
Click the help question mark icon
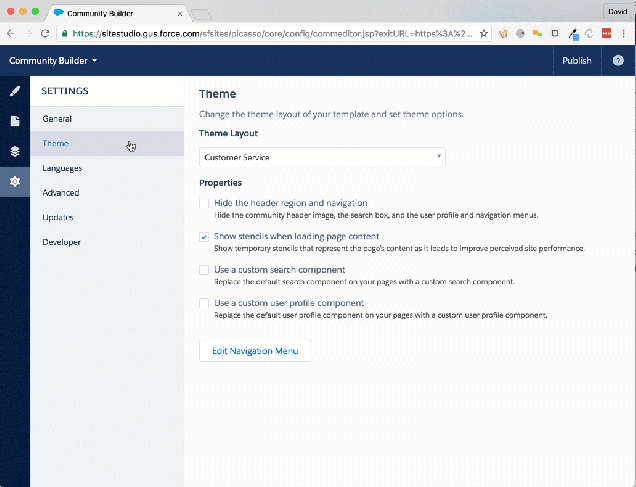click(618, 61)
